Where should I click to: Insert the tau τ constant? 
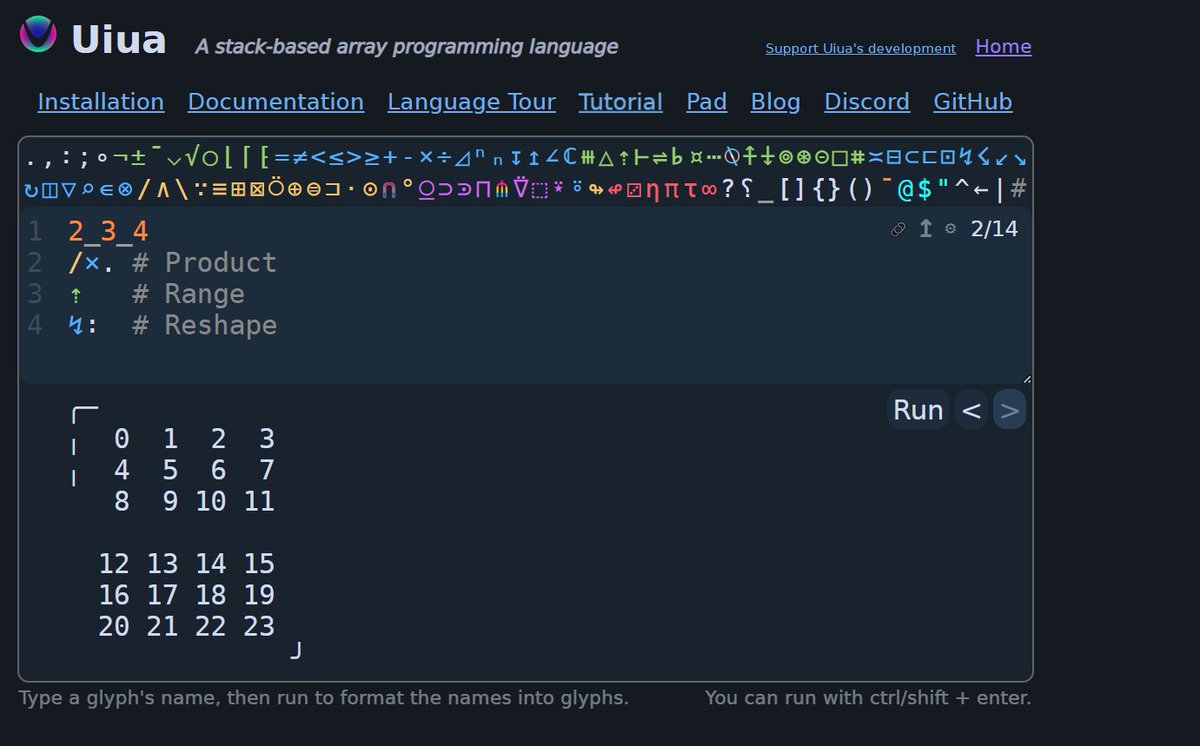pos(691,188)
